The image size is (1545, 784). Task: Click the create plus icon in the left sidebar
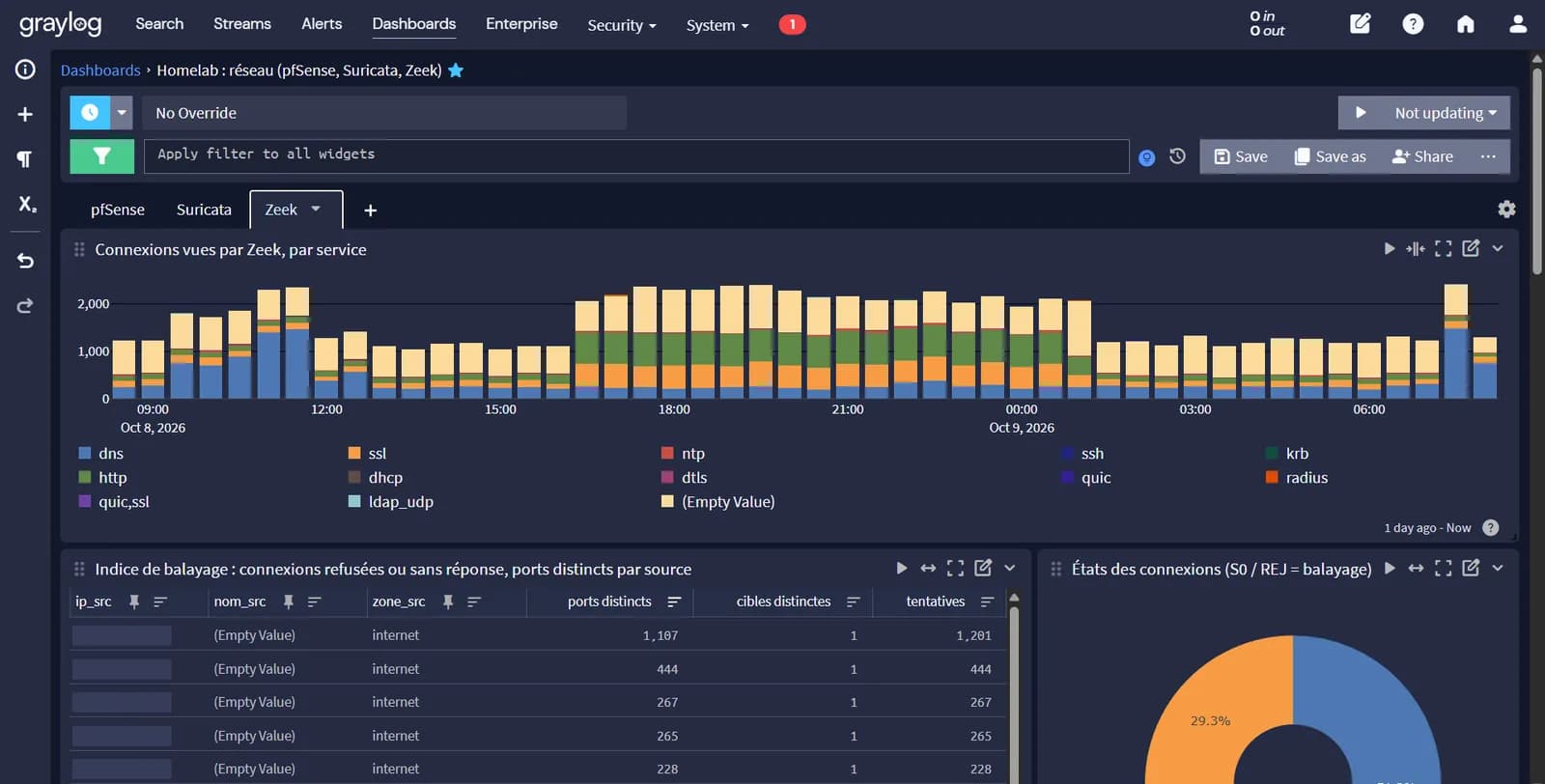coord(25,114)
